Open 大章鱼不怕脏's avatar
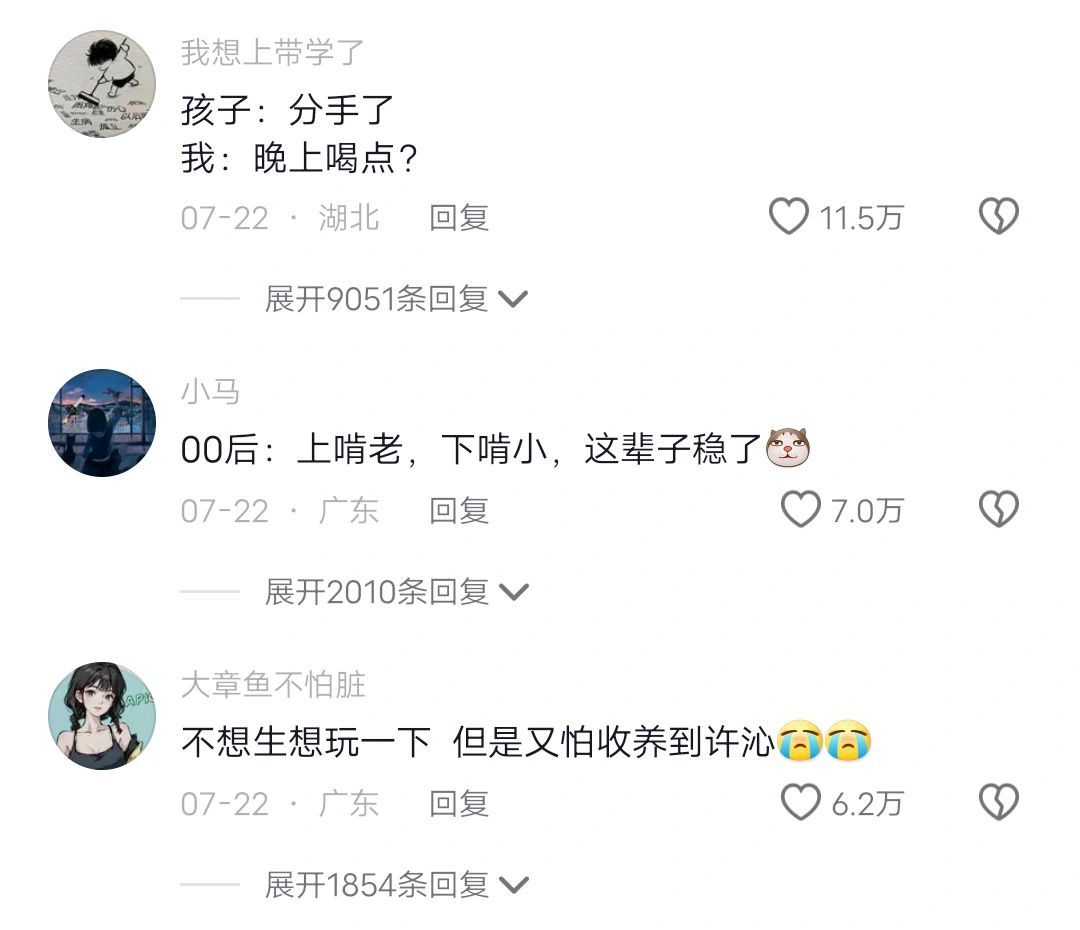 (102, 716)
